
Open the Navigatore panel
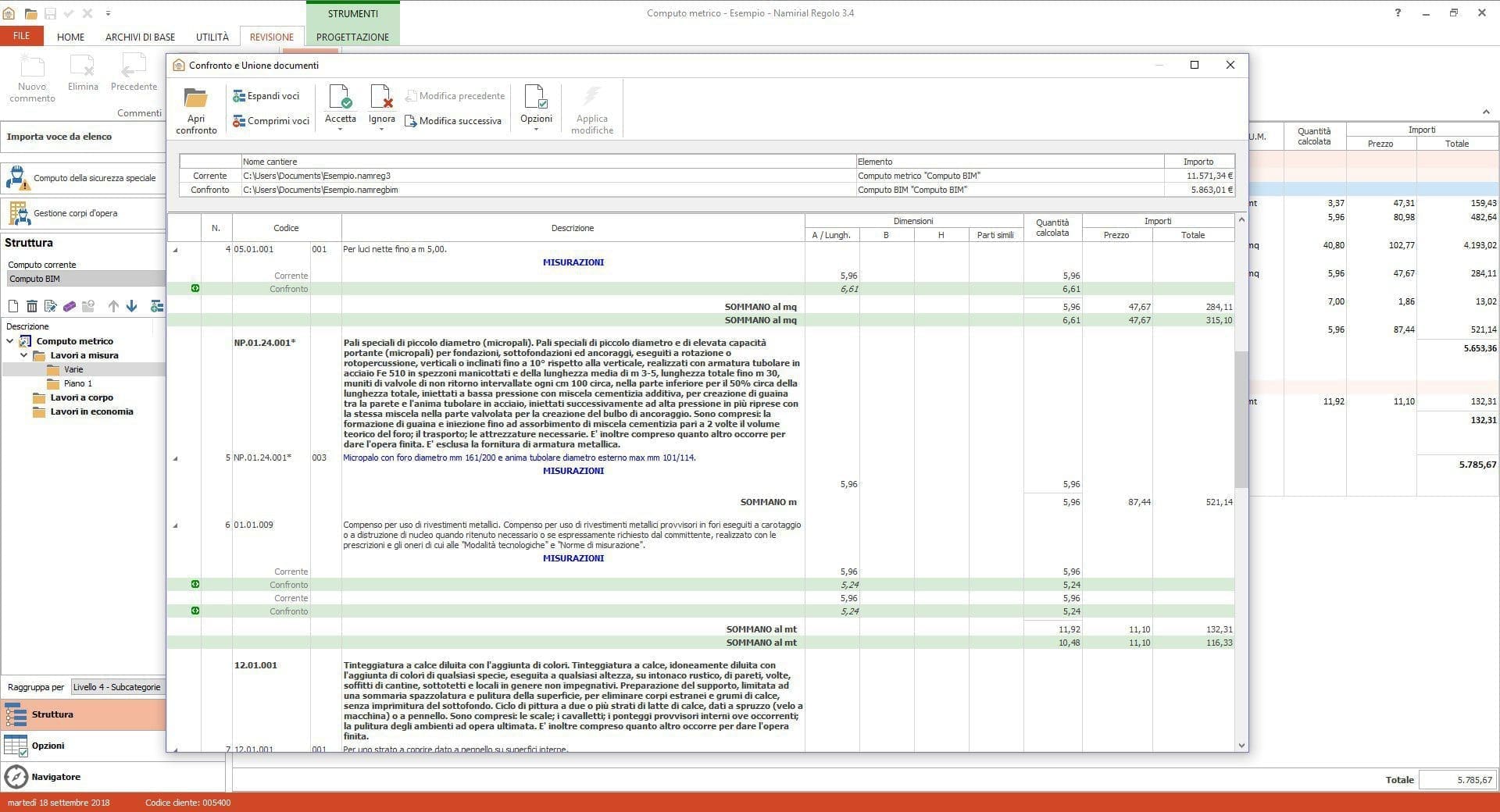(55, 777)
